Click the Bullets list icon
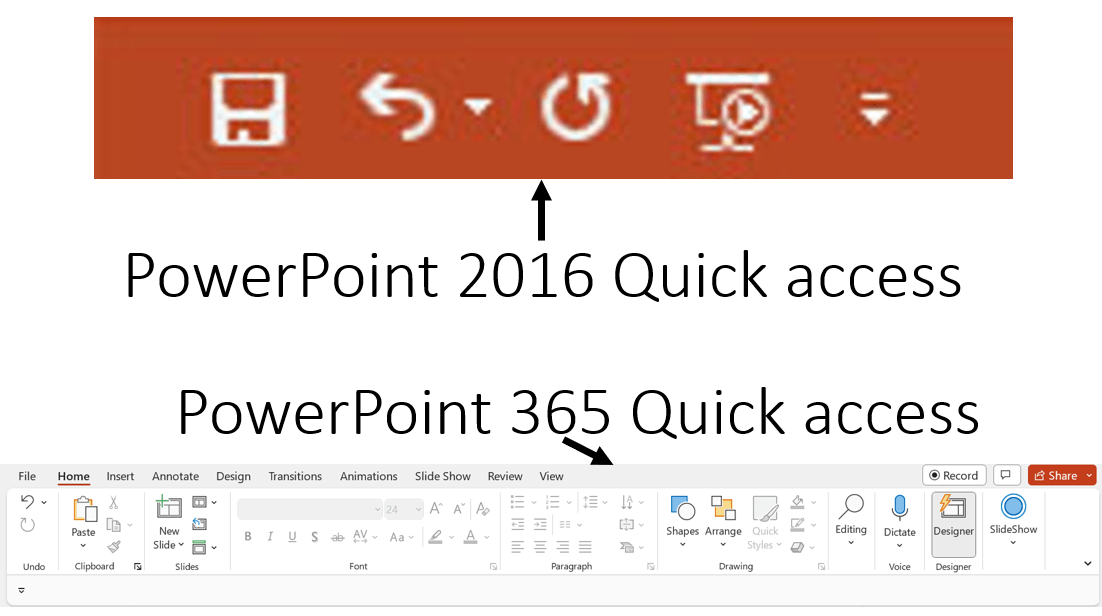 [x=517, y=502]
